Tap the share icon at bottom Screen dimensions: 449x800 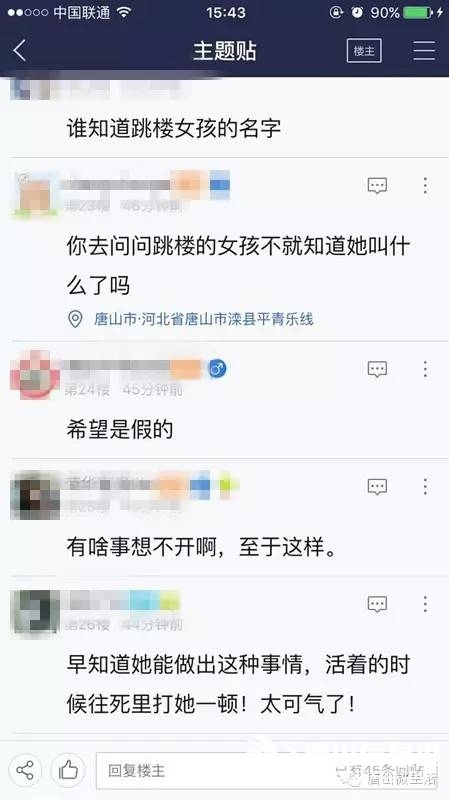[x=25, y=770]
